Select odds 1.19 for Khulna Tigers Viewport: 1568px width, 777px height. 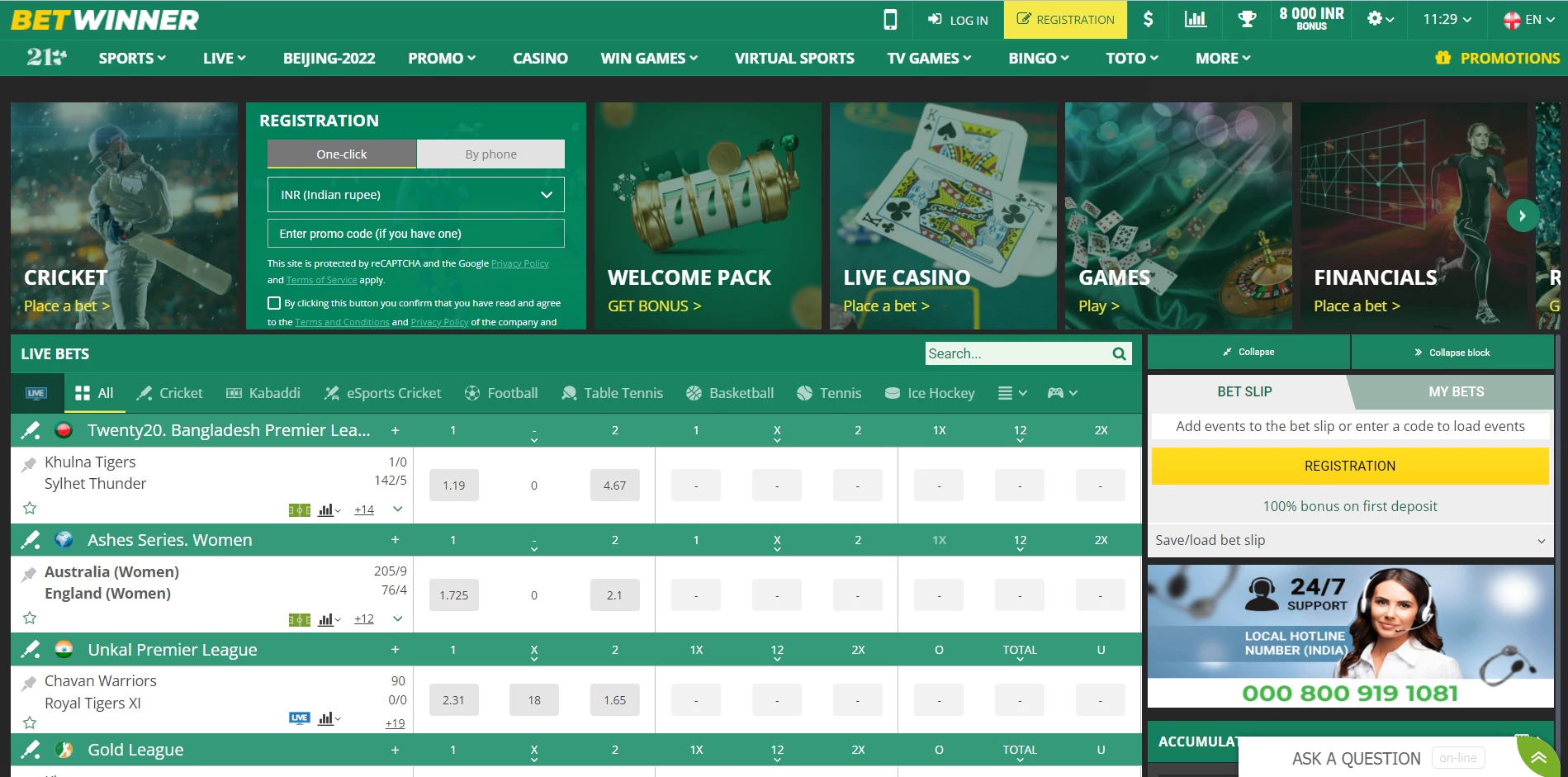(x=453, y=486)
